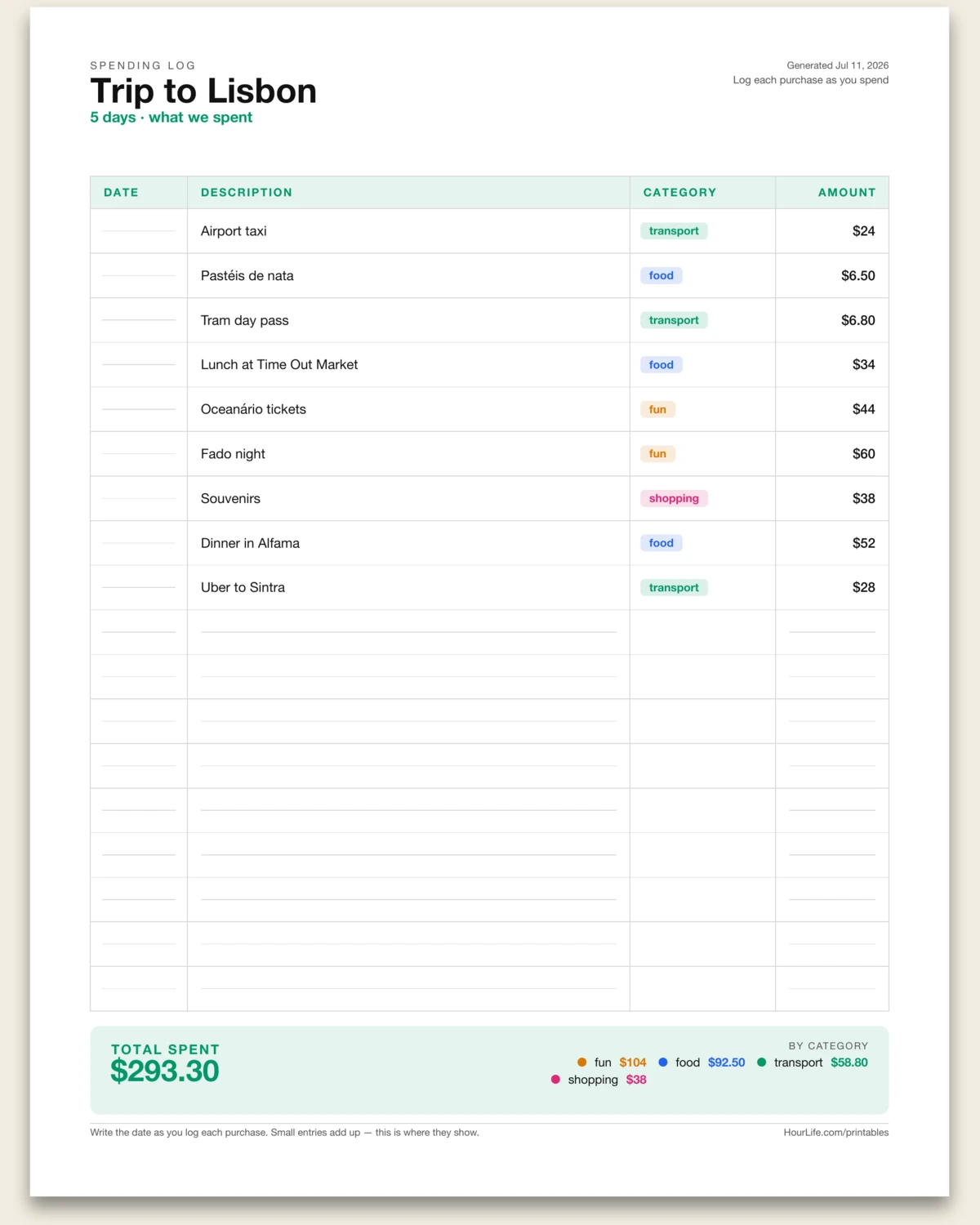The height and width of the screenshot is (1225, 980).
Task: Click the $28 amount
Action: click(x=863, y=587)
